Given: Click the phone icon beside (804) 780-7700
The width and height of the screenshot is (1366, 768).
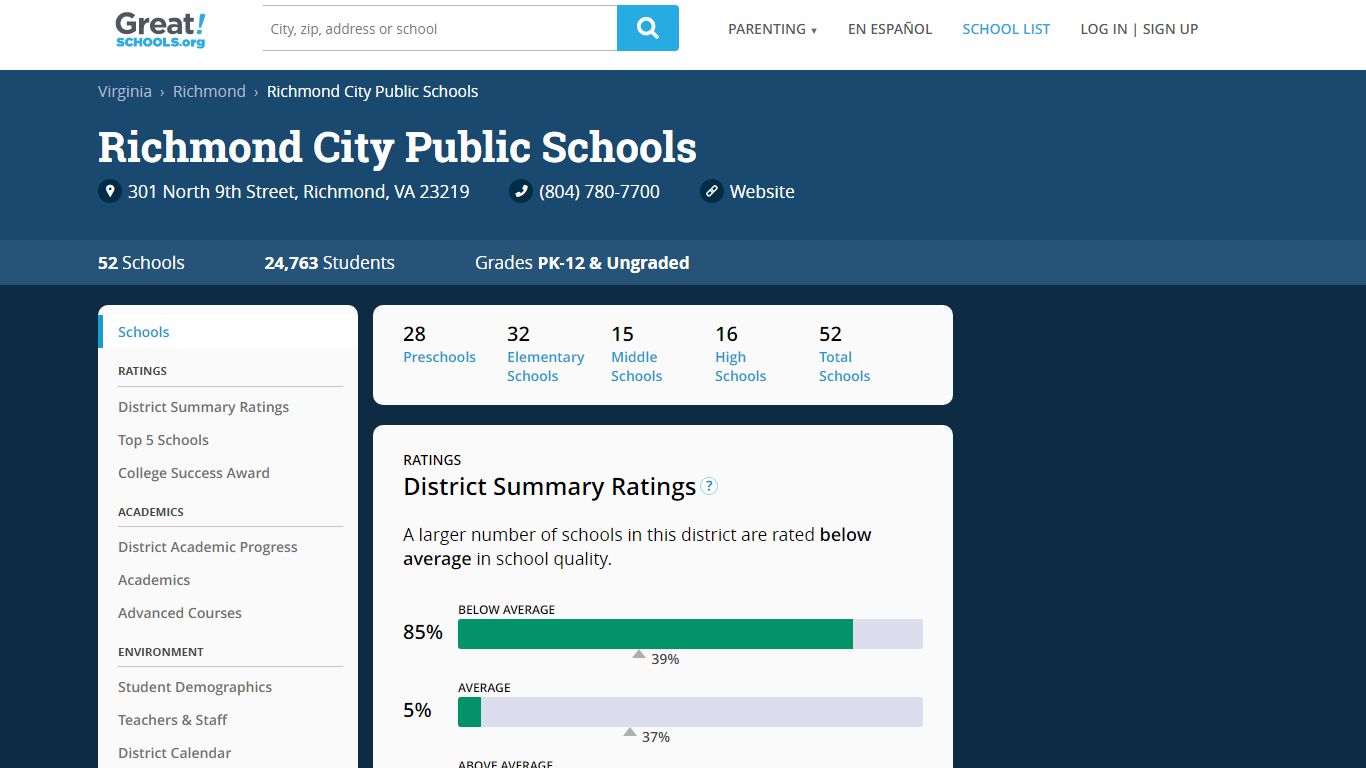Looking at the screenshot, I should (x=521, y=191).
